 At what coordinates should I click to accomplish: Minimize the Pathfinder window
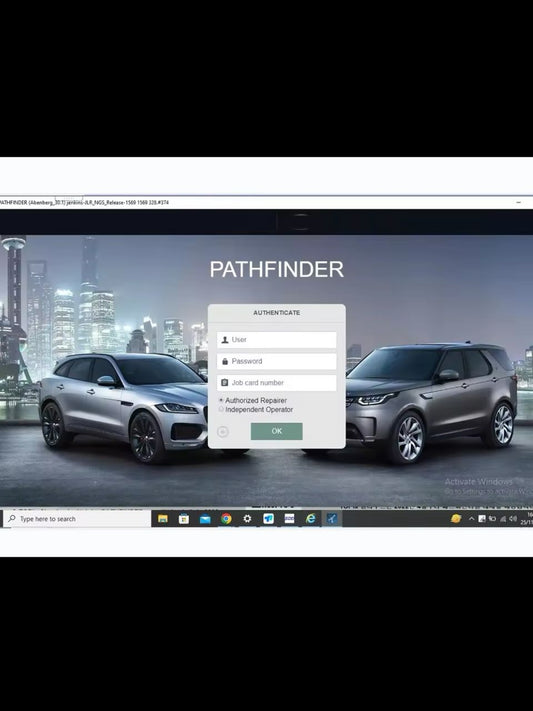pyautogui.click(x=518, y=202)
